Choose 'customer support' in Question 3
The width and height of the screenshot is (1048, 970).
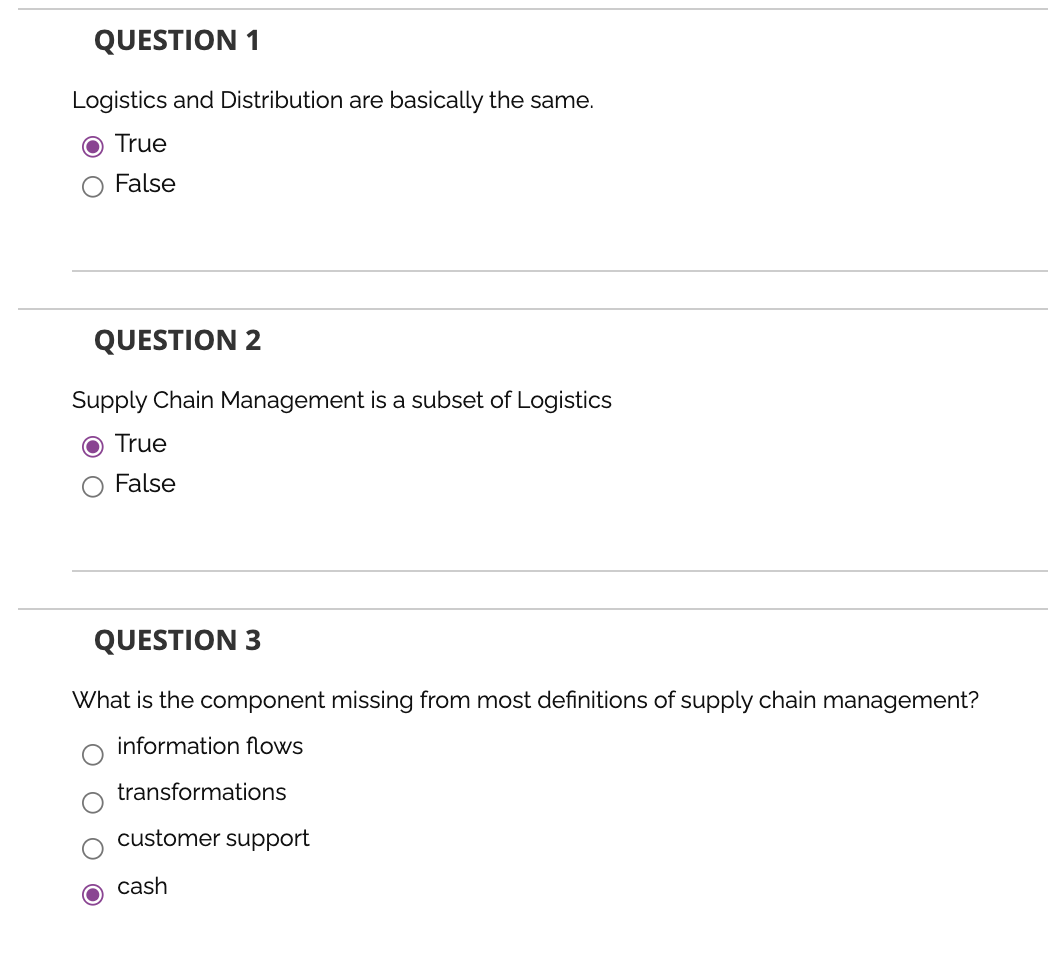pos(92,848)
